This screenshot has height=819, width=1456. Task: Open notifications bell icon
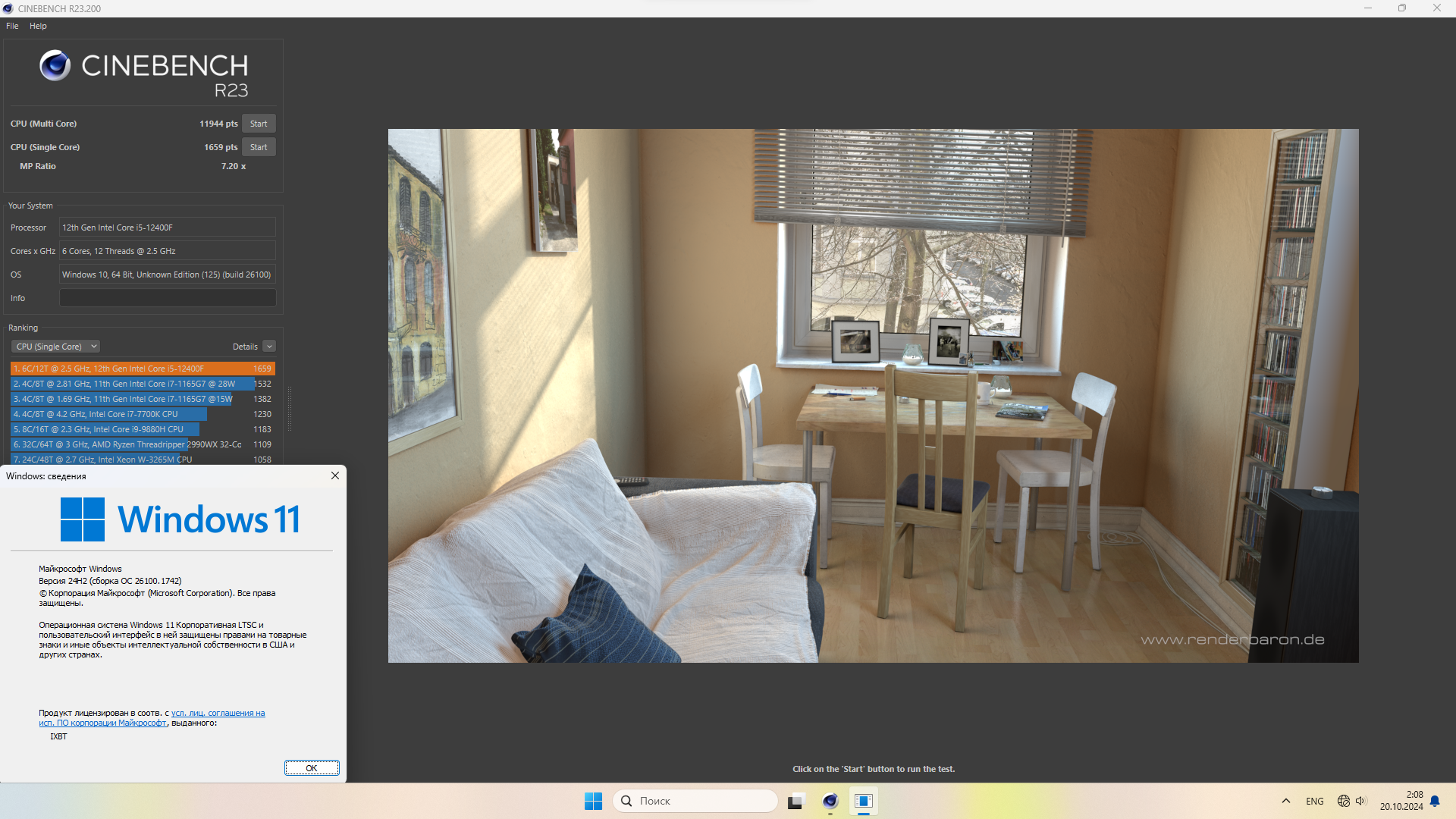[1435, 801]
